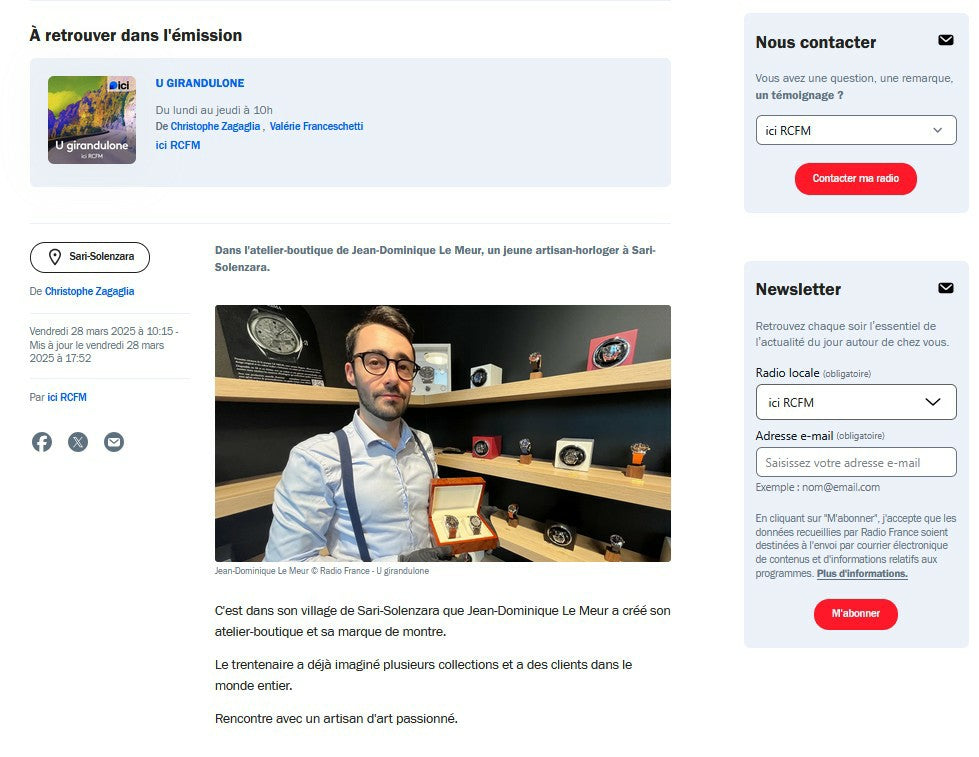Open the U GIRANDULONE show title link
Viewport: 979px width, 757px height.
200,83
